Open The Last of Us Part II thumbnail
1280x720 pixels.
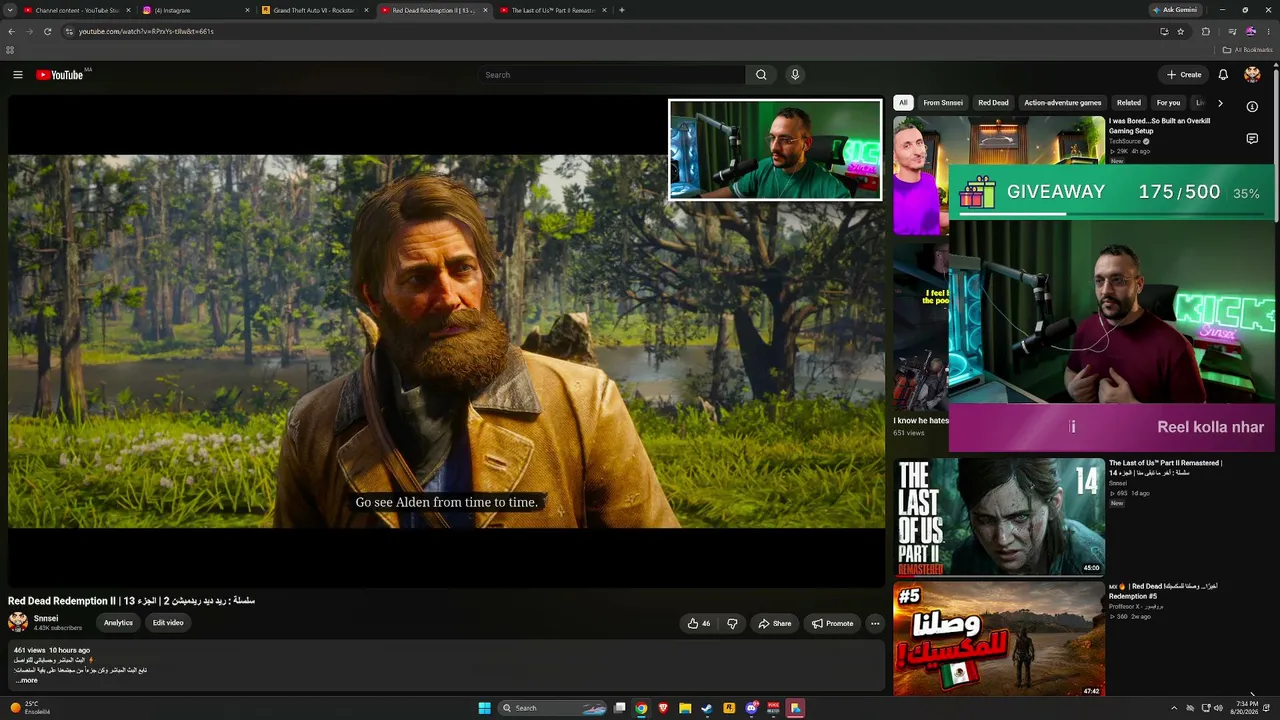pos(999,517)
